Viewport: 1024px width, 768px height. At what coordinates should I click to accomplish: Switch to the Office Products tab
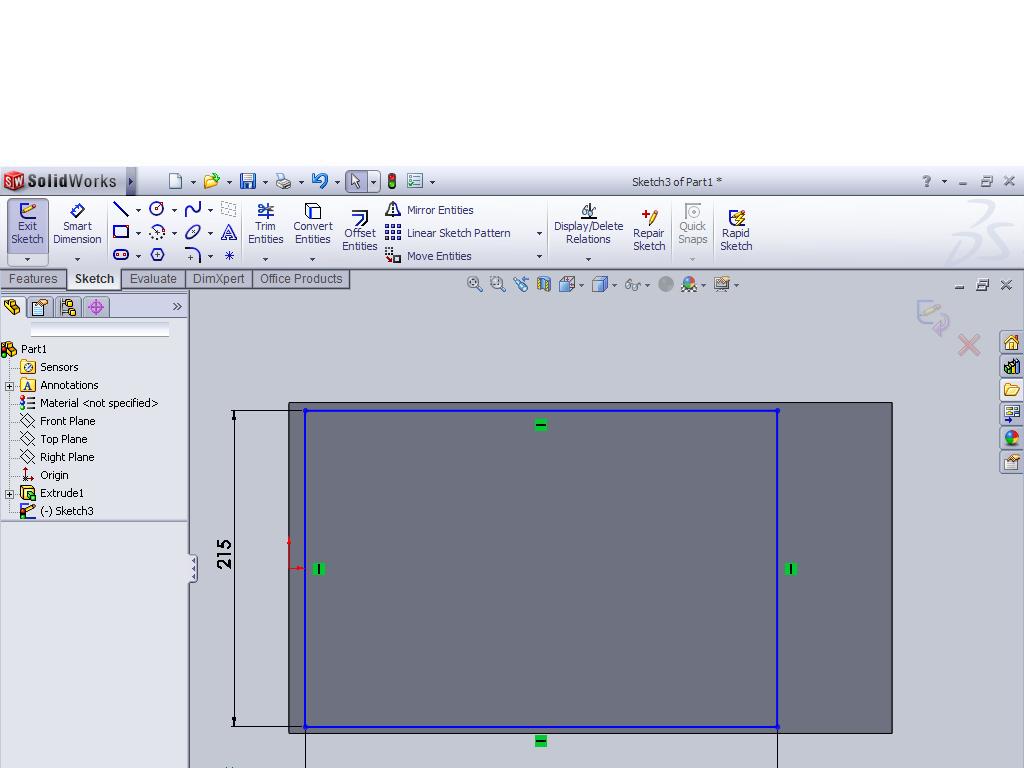[x=301, y=279]
